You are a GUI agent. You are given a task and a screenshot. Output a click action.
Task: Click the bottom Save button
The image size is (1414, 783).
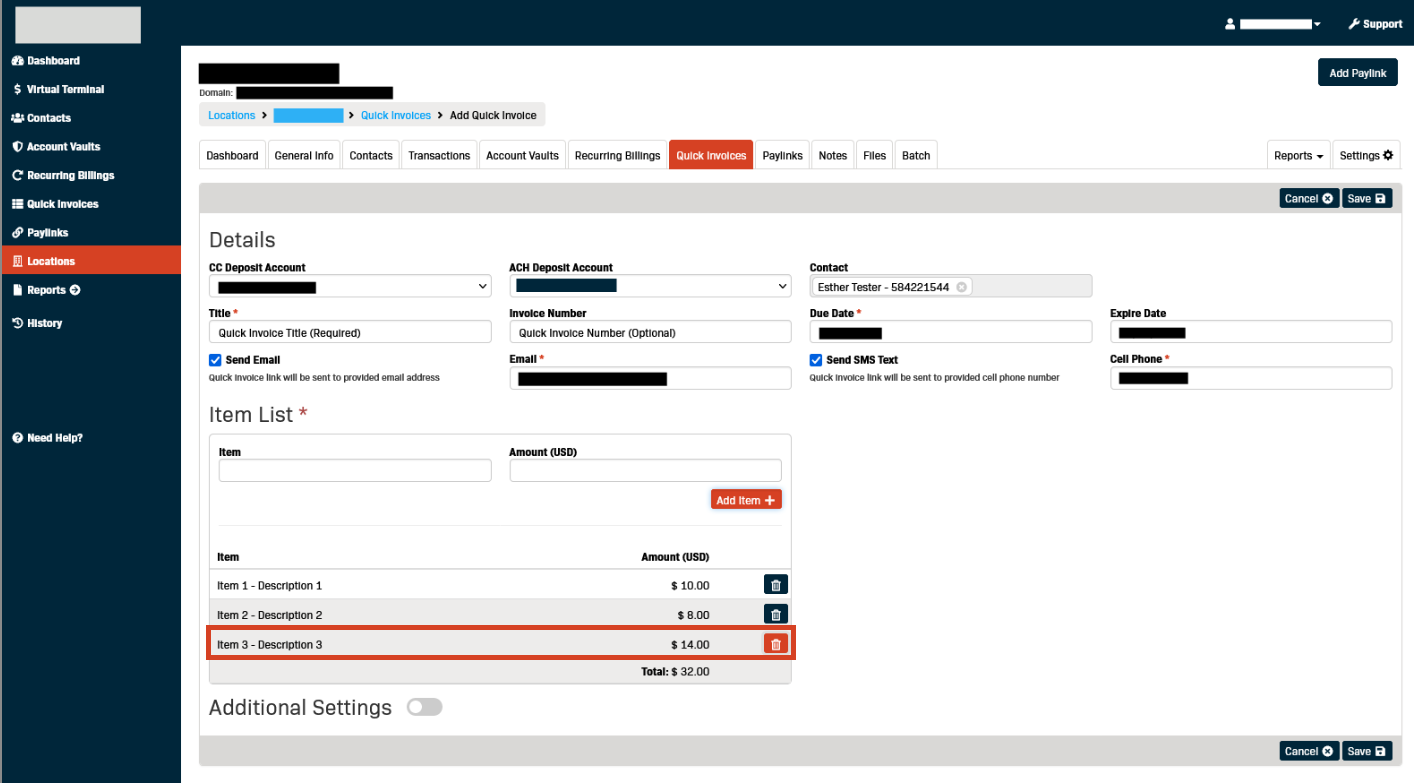pyautogui.click(x=1366, y=751)
